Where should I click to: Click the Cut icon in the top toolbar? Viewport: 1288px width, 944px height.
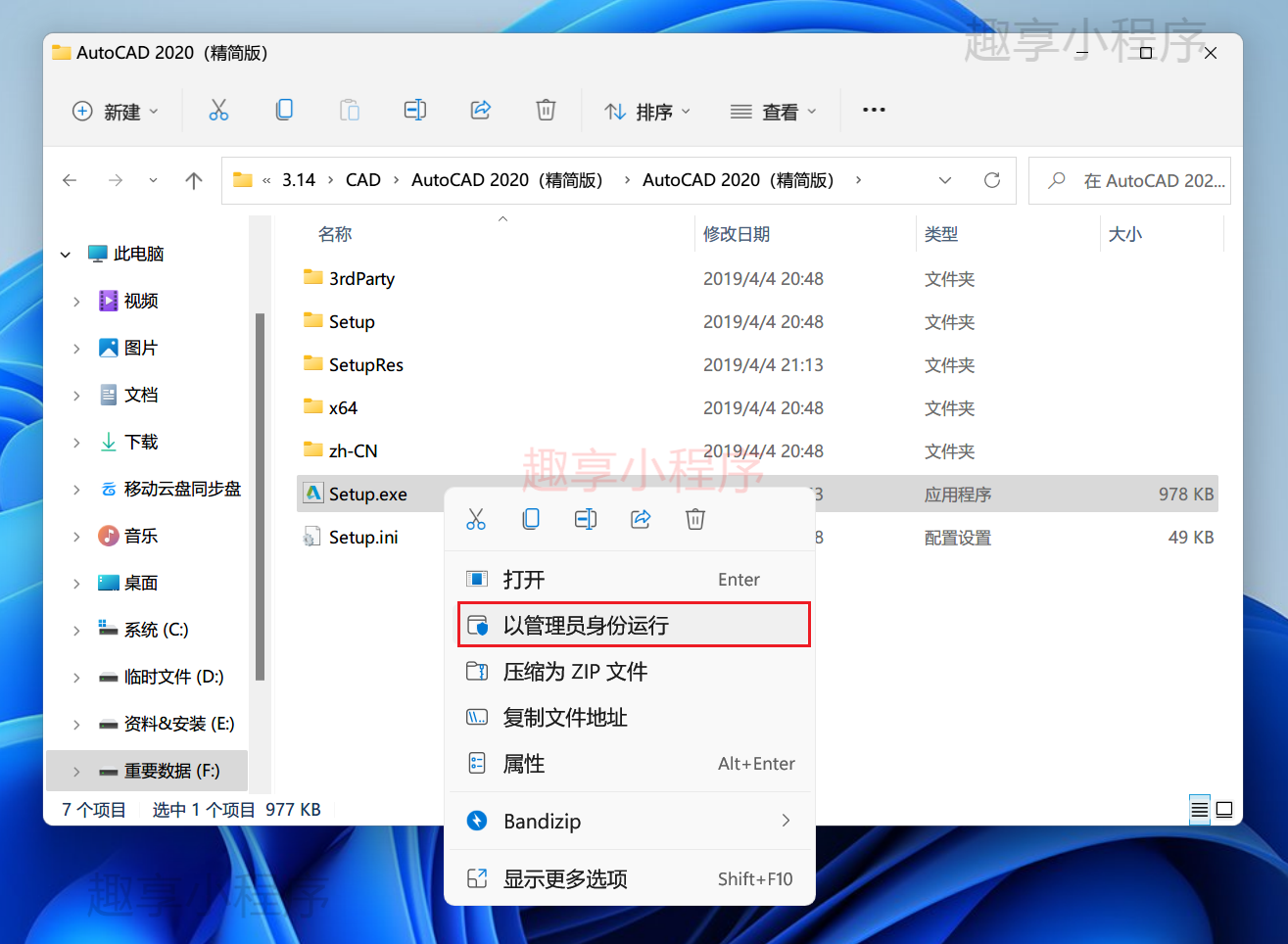218,111
